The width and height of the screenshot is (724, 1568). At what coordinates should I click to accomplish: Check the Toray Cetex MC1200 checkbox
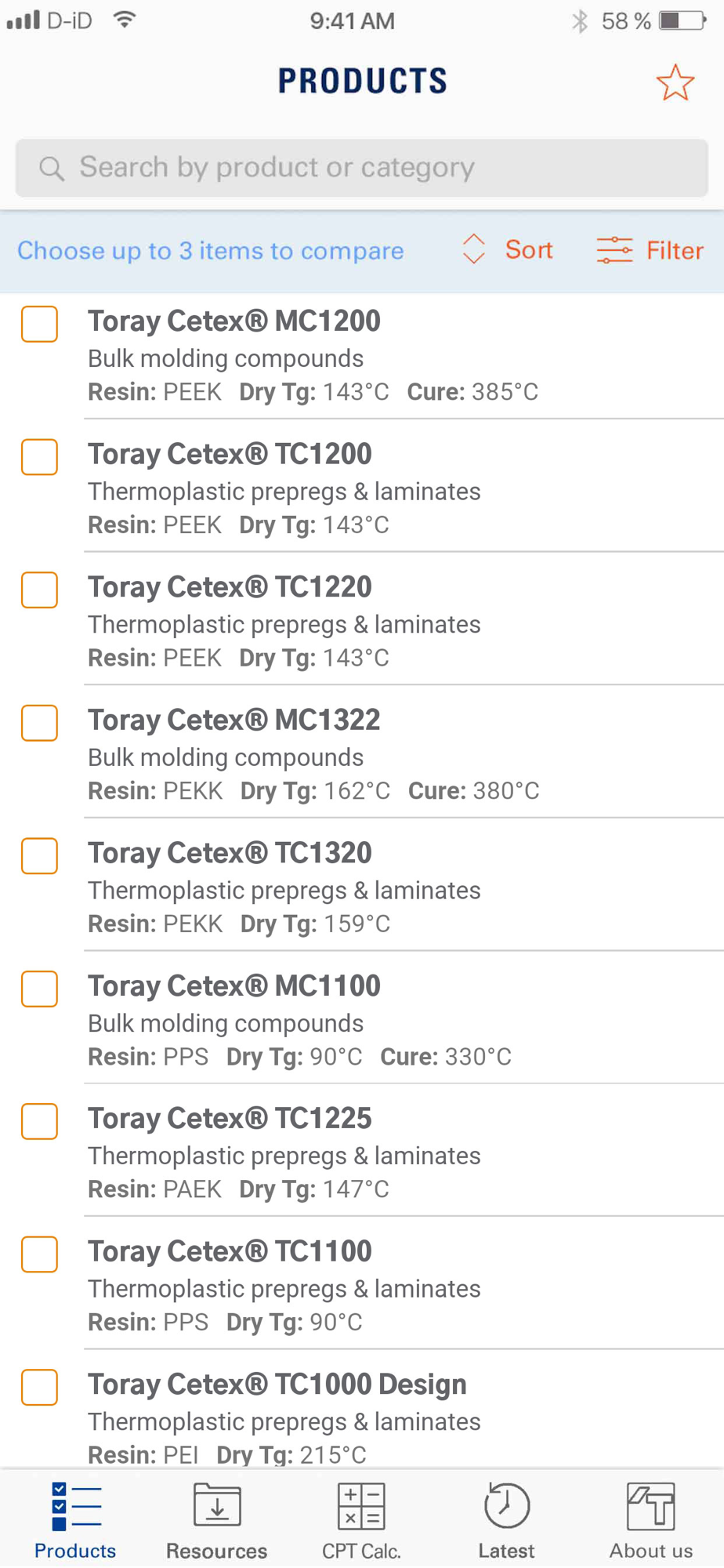39,324
